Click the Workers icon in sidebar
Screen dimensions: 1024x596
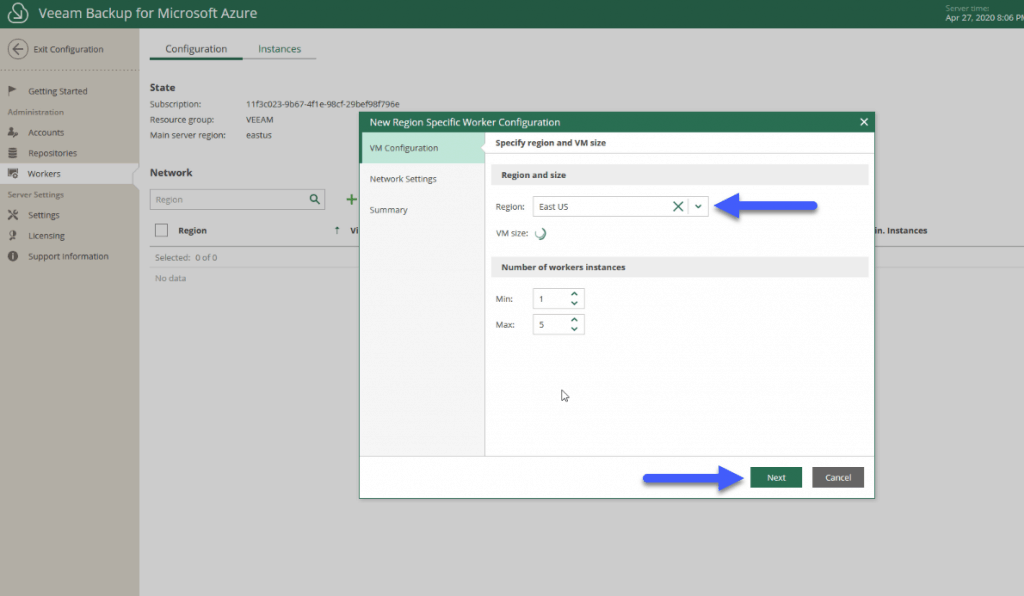click(x=13, y=174)
